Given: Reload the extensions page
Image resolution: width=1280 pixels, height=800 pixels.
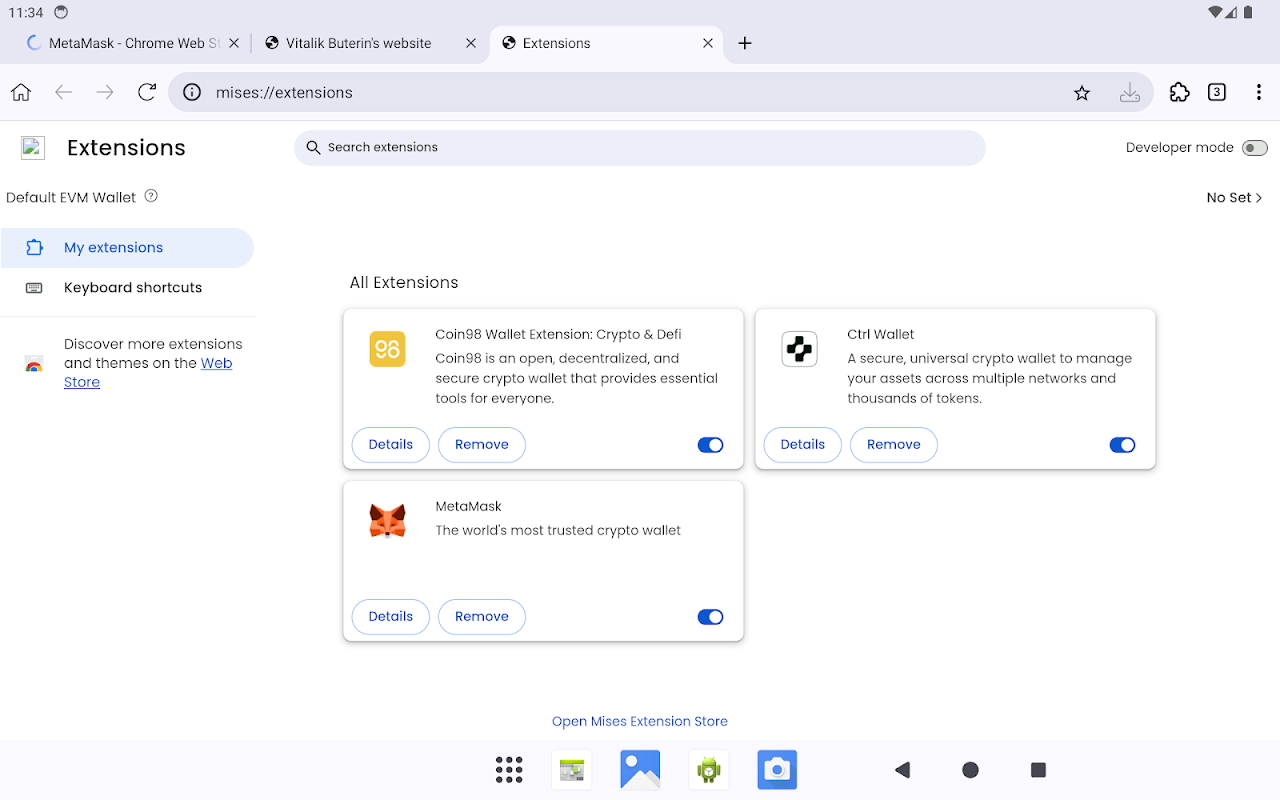Looking at the screenshot, I should [147, 92].
